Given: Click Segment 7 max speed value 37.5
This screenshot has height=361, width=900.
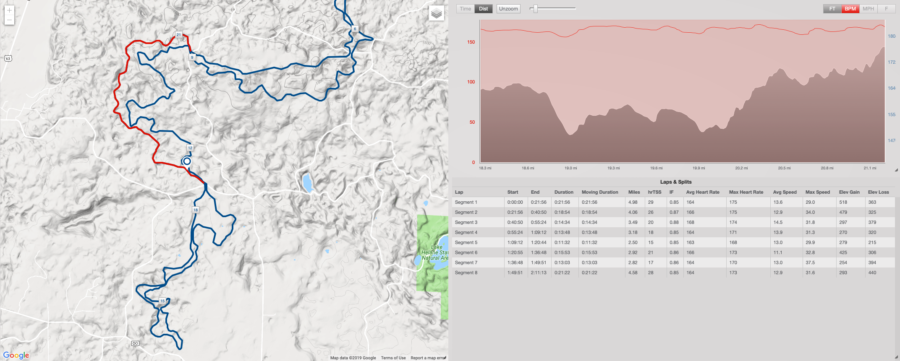Looking at the screenshot, I should (811, 262).
